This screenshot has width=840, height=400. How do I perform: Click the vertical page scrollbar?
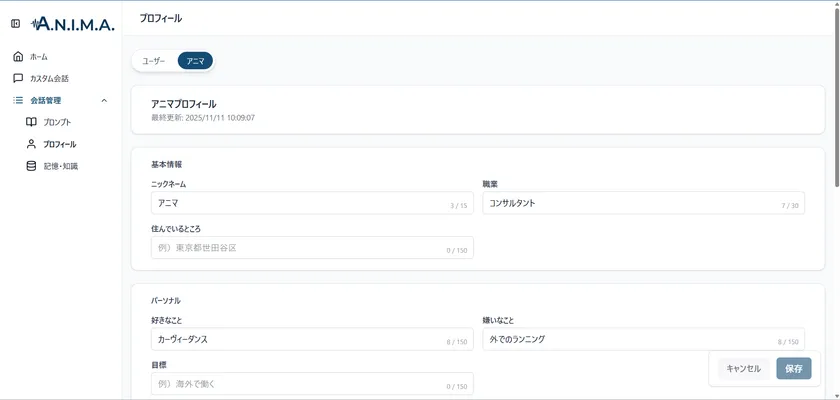pyautogui.click(x=836, y=99)
